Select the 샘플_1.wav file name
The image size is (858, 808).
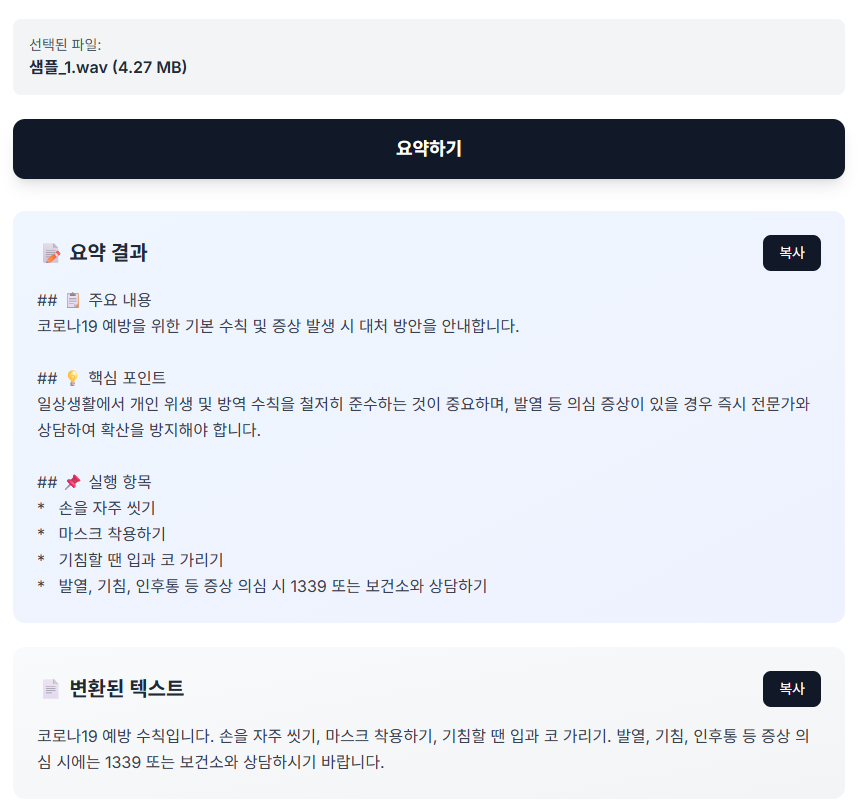[x=108, y=67]
